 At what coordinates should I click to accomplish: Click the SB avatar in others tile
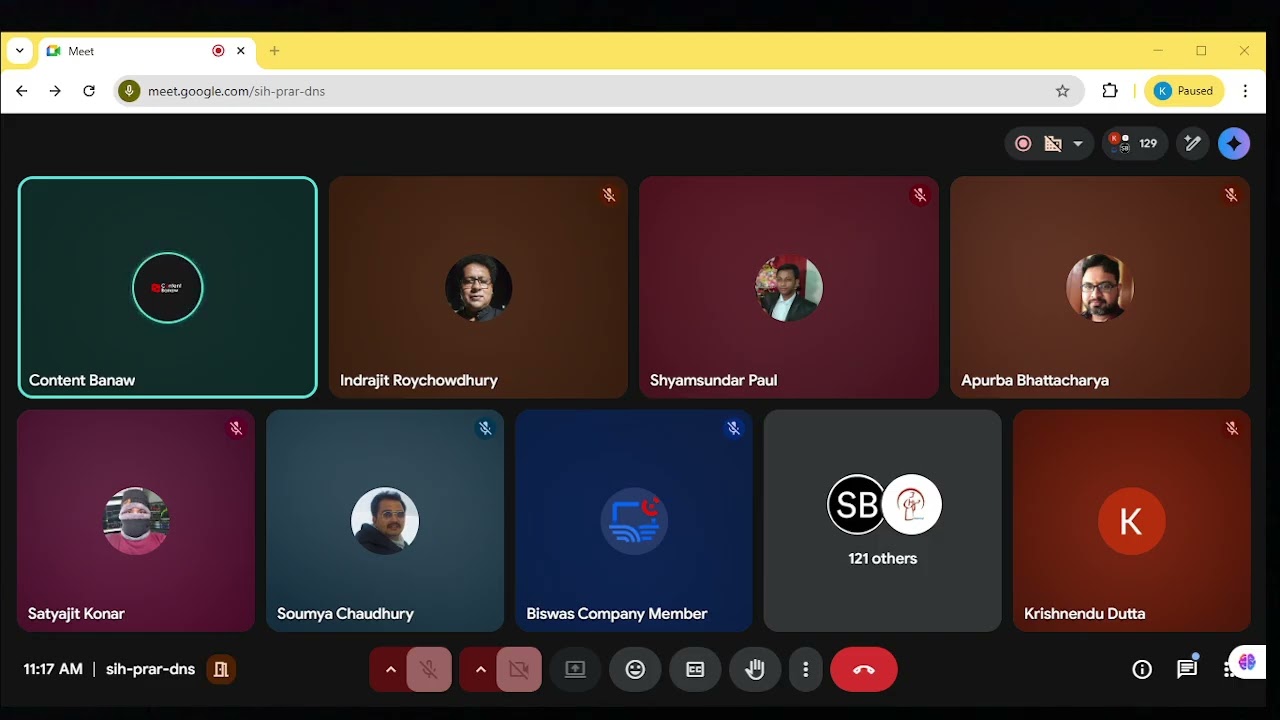(x=857, y=504)
